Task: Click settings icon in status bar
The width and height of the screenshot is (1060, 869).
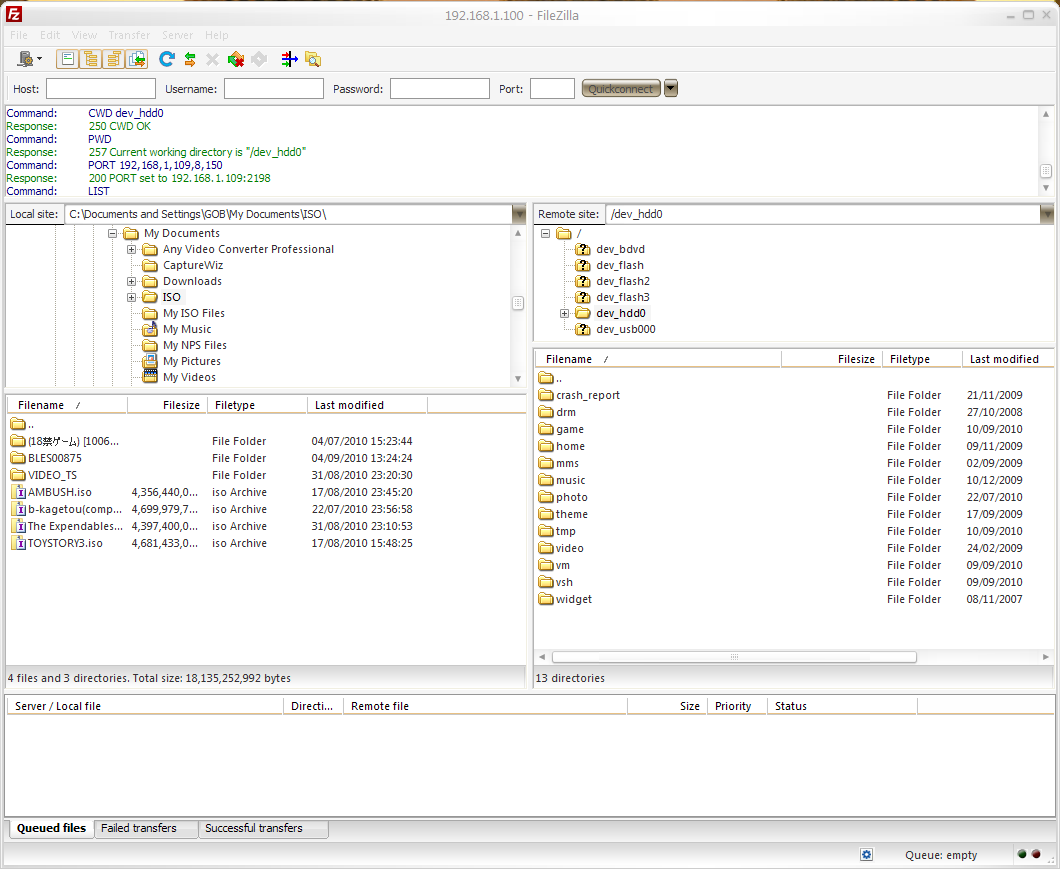Action: 866,855
